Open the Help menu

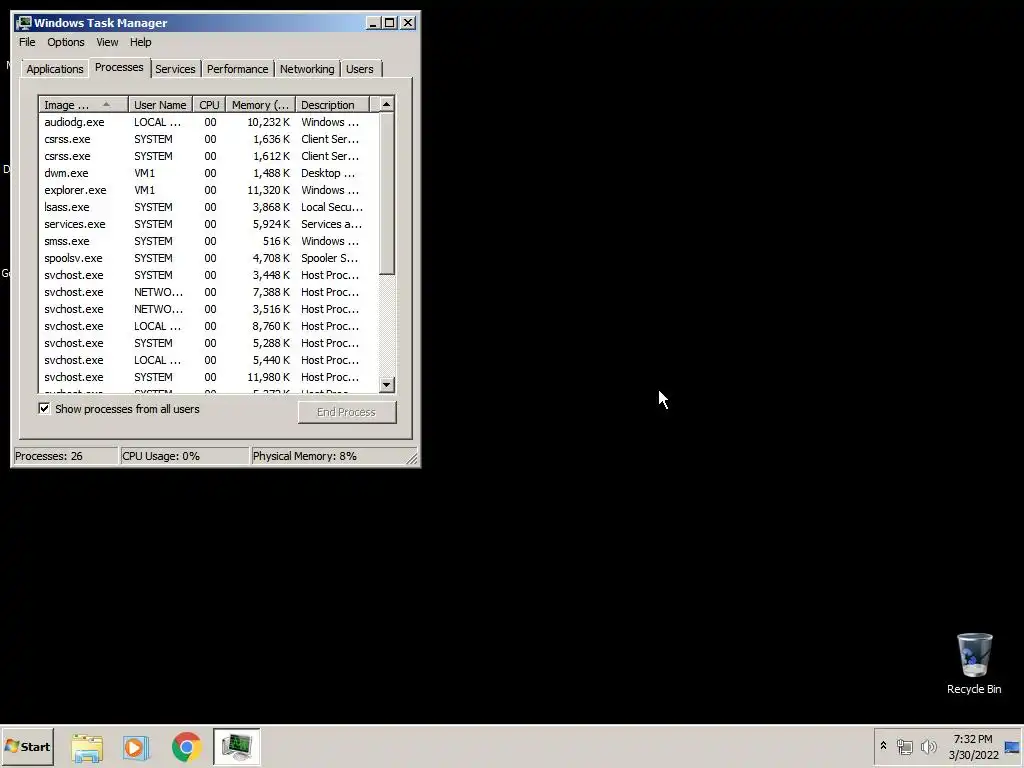pyautogui.click(x=140, y=42)
